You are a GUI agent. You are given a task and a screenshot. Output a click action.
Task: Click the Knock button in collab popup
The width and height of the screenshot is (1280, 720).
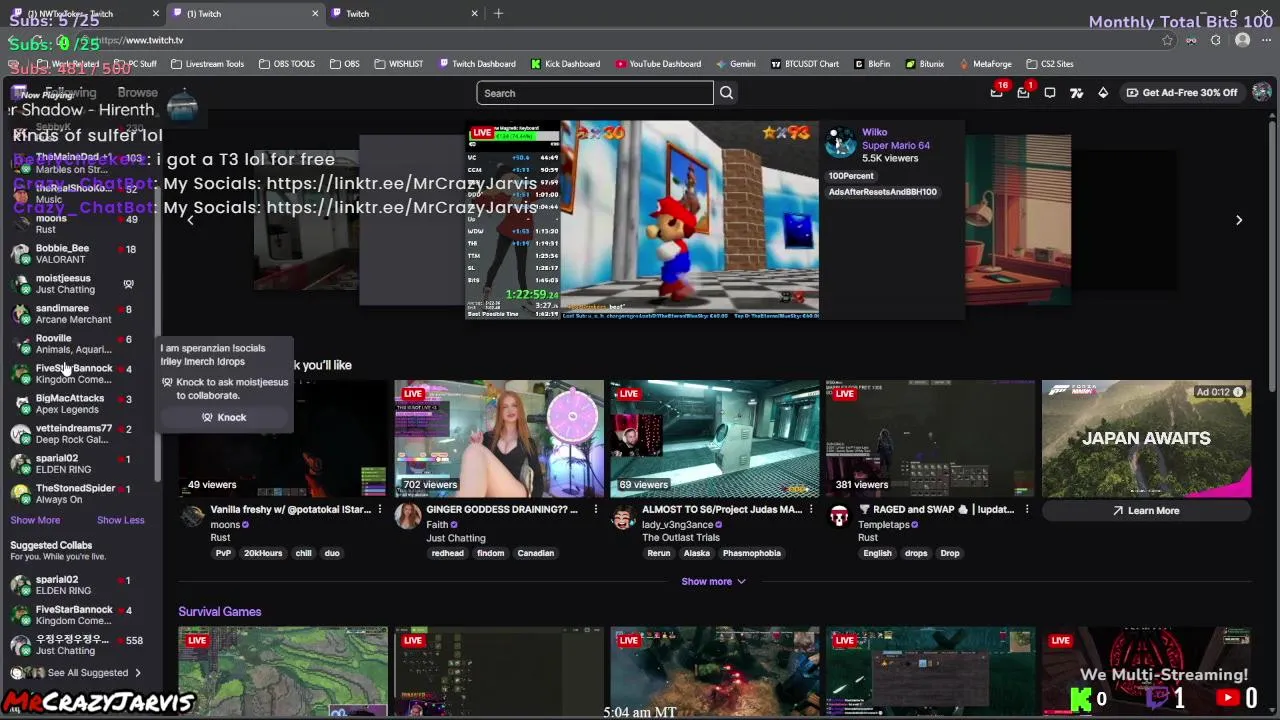pos(224,417)
